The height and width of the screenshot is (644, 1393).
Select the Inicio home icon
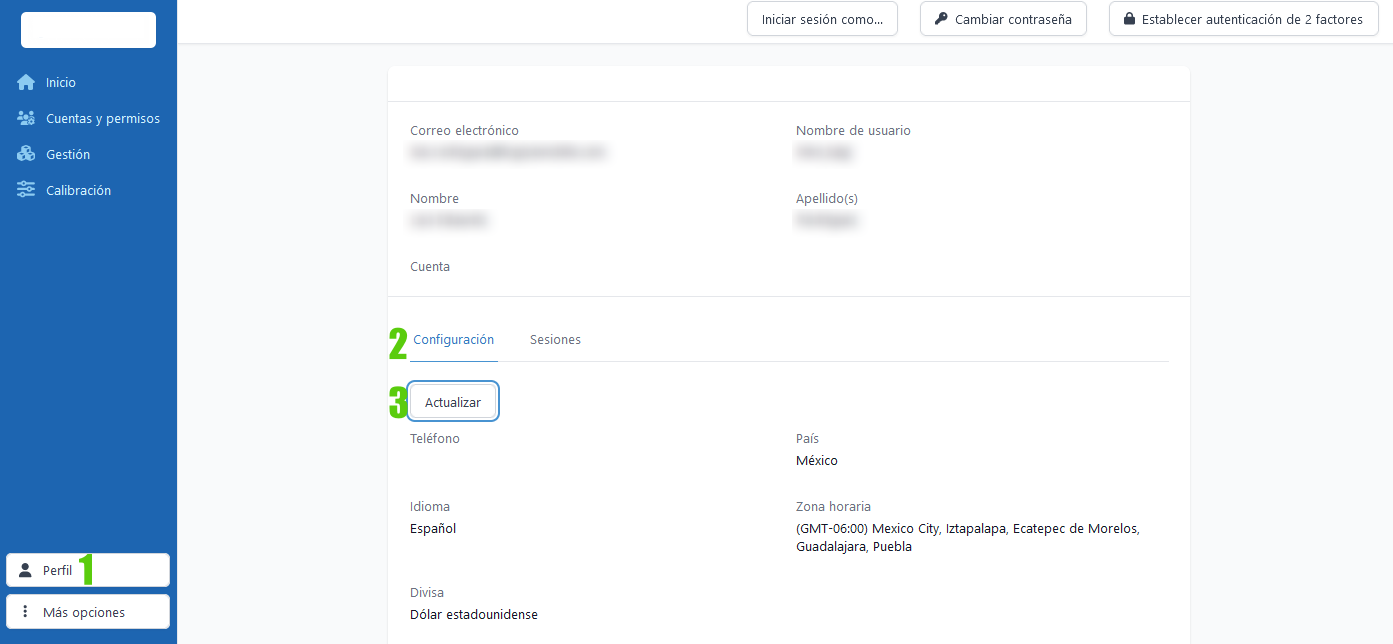click(x=26, y=82)
